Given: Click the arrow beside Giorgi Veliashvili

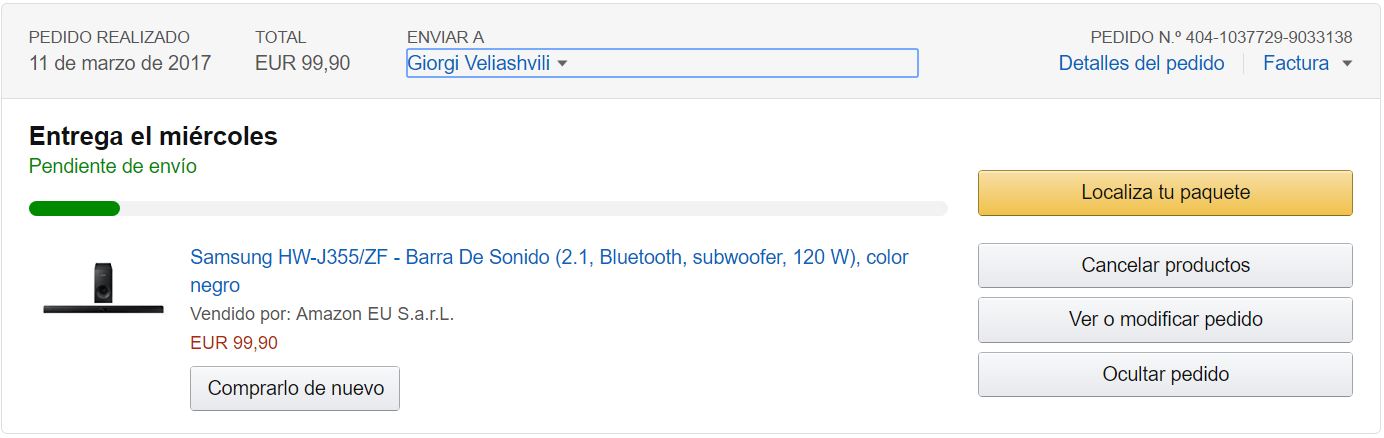Looking at the screenshot, I should (x=562, y=64).
